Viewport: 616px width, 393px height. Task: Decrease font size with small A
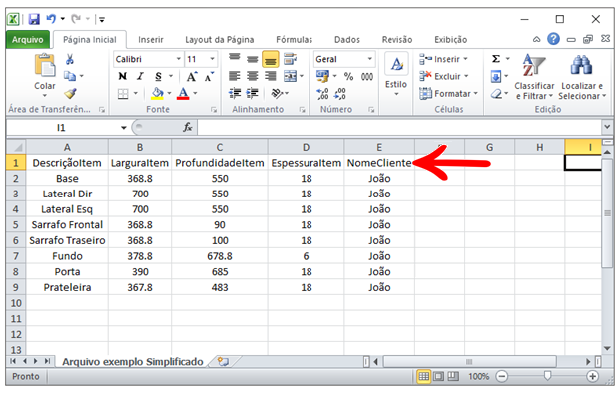[209, 76]
